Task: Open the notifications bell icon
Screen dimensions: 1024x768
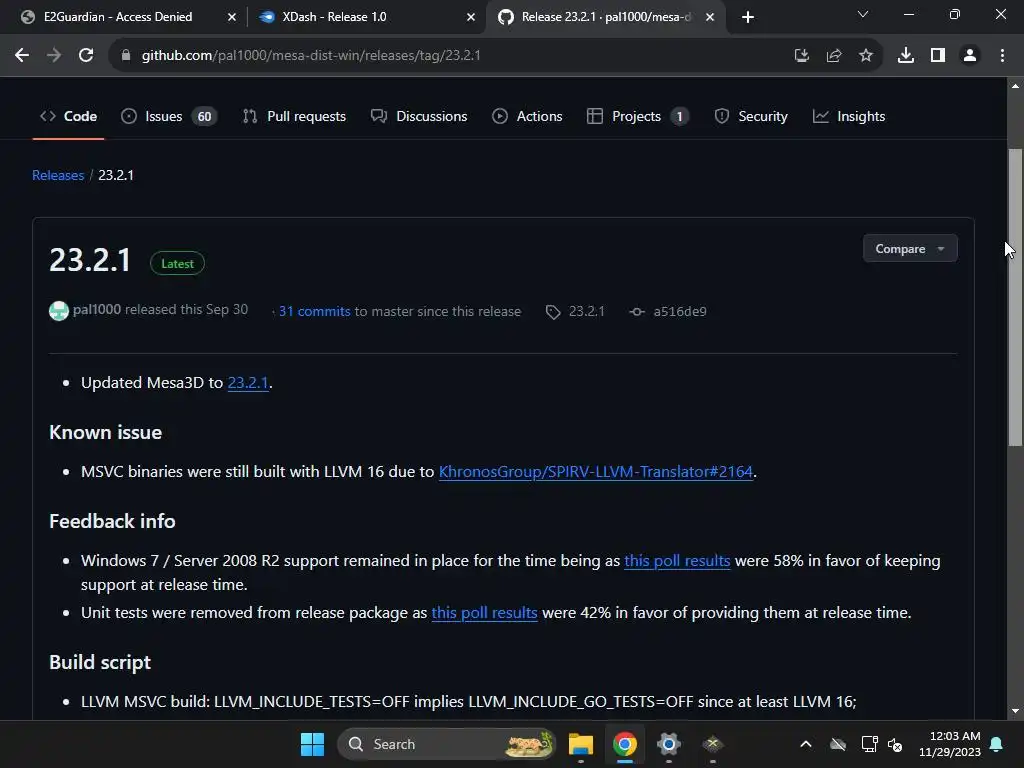Action: pyautogui.click(x=997, y=744)
